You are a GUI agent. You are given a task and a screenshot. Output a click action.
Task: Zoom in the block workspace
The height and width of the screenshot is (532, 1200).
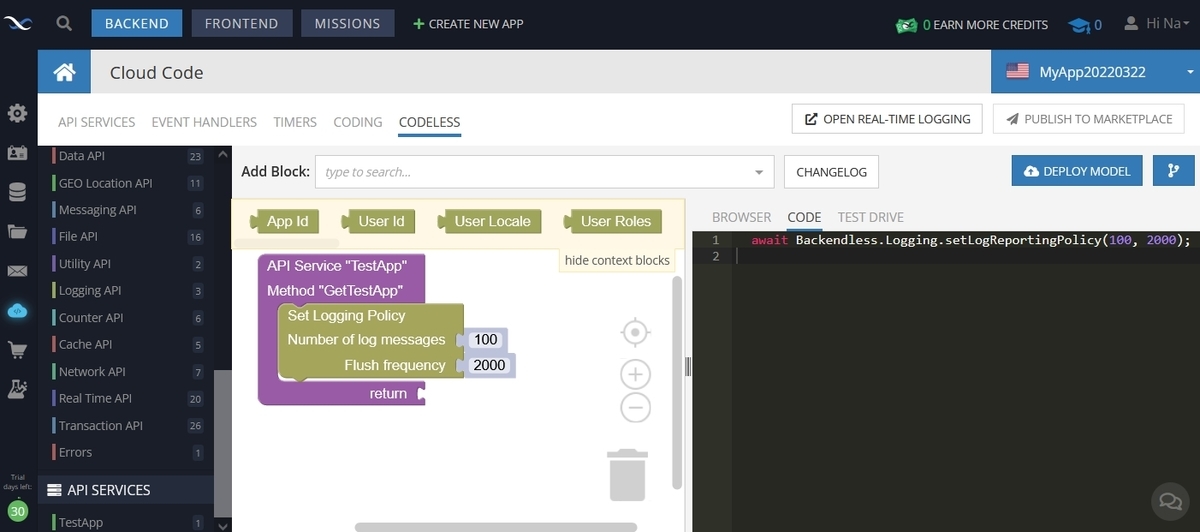pyautogui.click(x=636, y=375)
